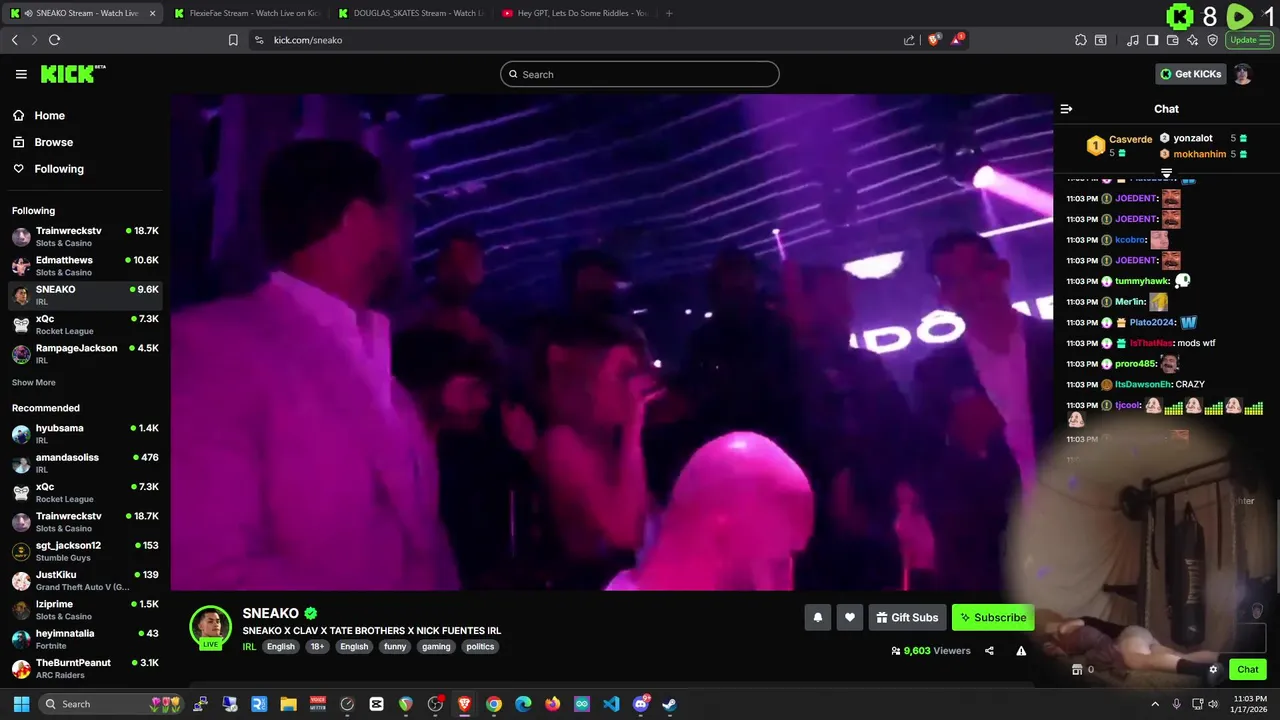
Task: Open Edmatthews channel in sidebar
Action: 85,265
